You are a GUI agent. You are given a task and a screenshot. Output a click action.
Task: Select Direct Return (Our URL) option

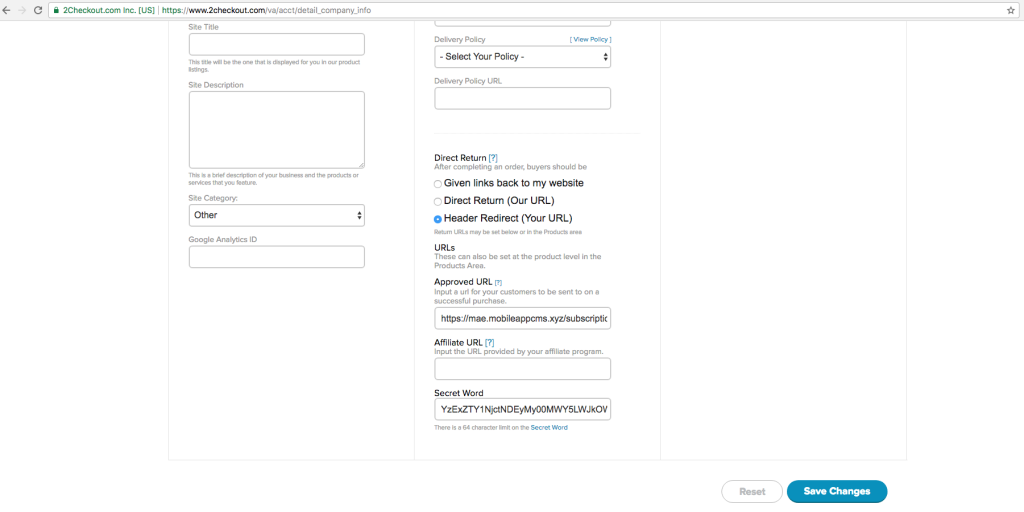coord(438,202)
